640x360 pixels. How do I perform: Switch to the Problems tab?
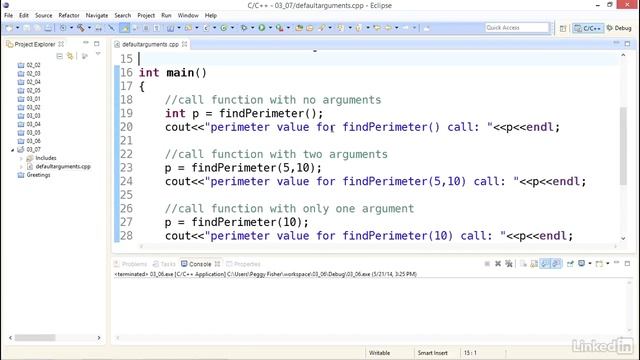coord(130,264)
